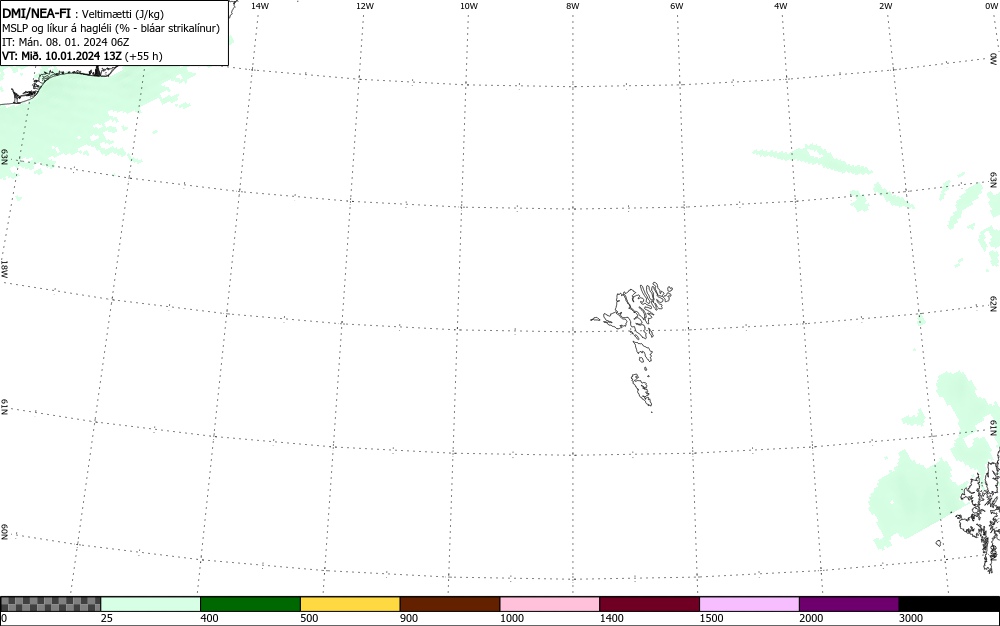Click the 6W longitude label

tap(677, 6)
